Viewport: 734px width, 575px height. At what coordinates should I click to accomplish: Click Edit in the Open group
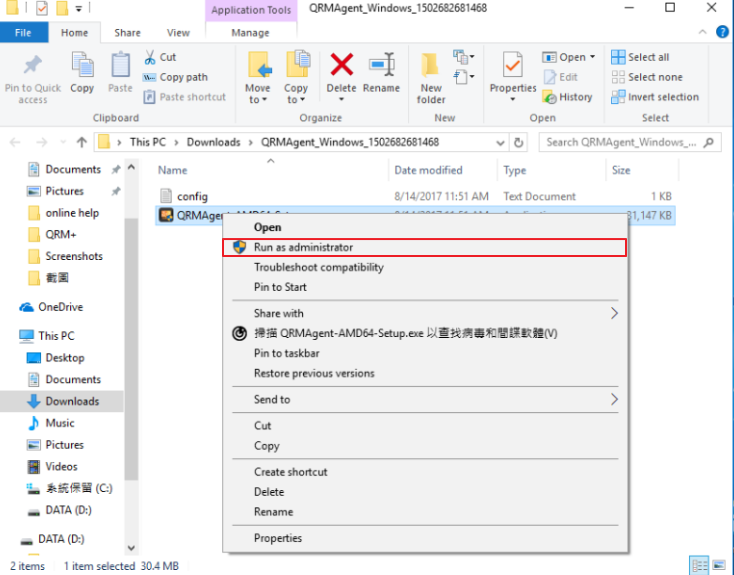(561, 77)
